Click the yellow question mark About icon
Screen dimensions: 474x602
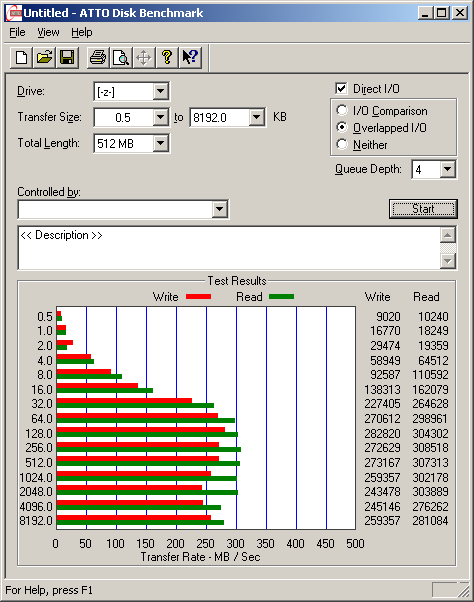[167, 58]
